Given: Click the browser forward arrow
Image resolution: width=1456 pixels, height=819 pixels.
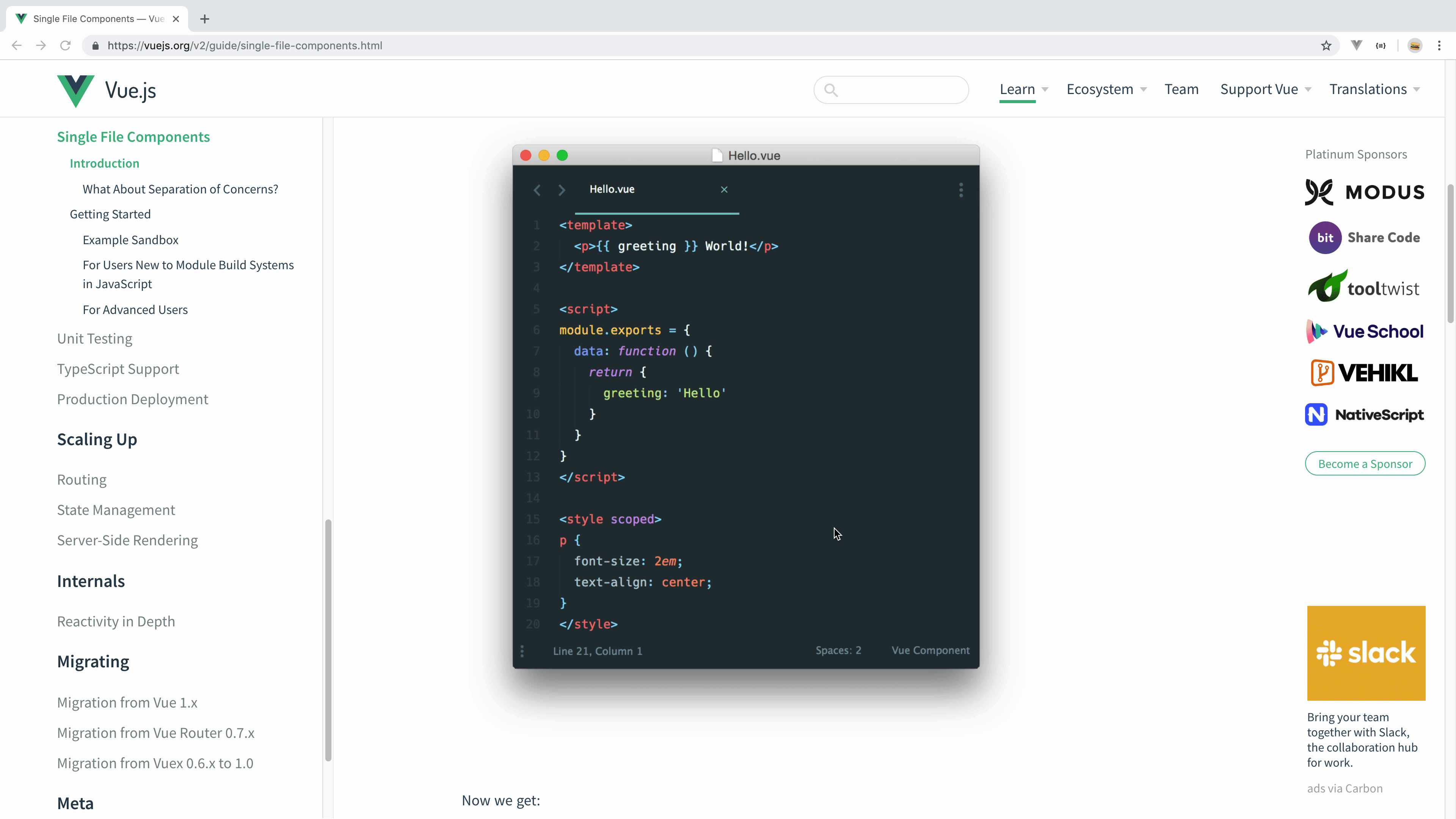Looking at the screenshot, I should [41, 45].
